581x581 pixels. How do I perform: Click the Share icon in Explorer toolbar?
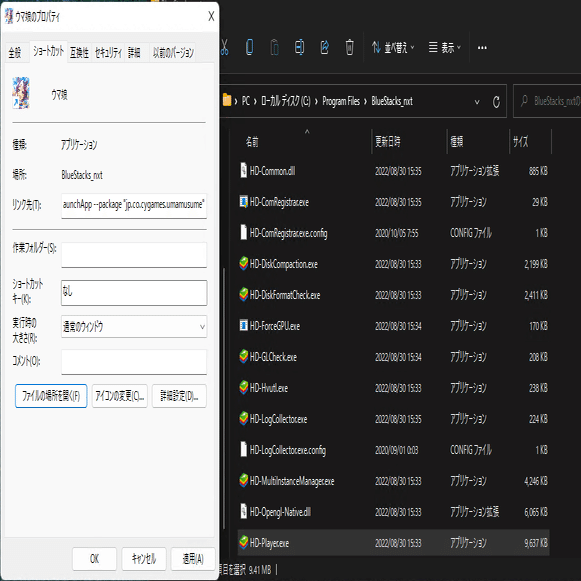coord(325,47)
